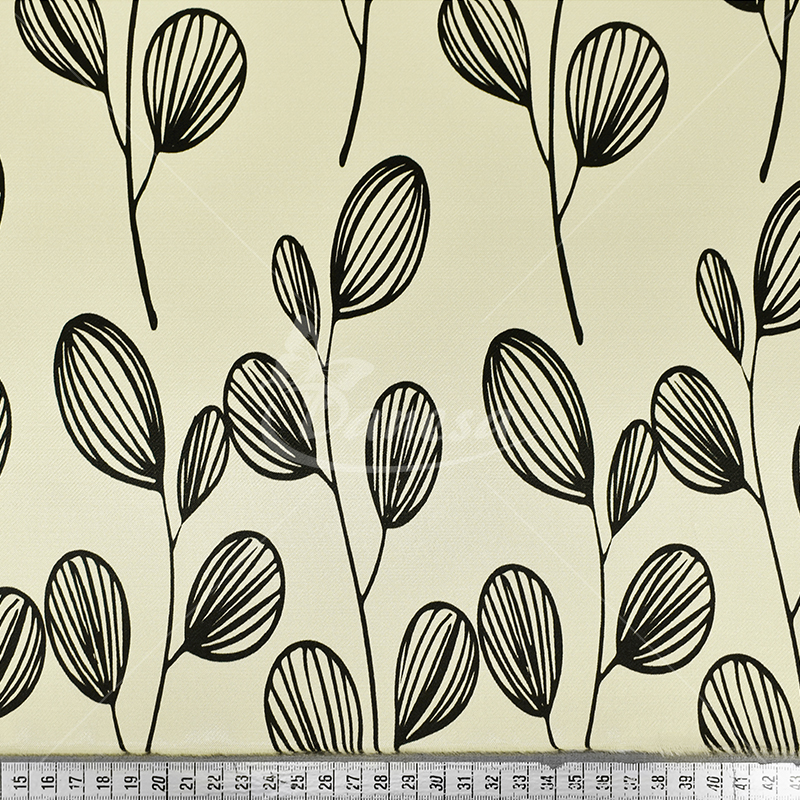Click the number 15 on the measuring tape

pyautogui.click(x=20, y=782)
